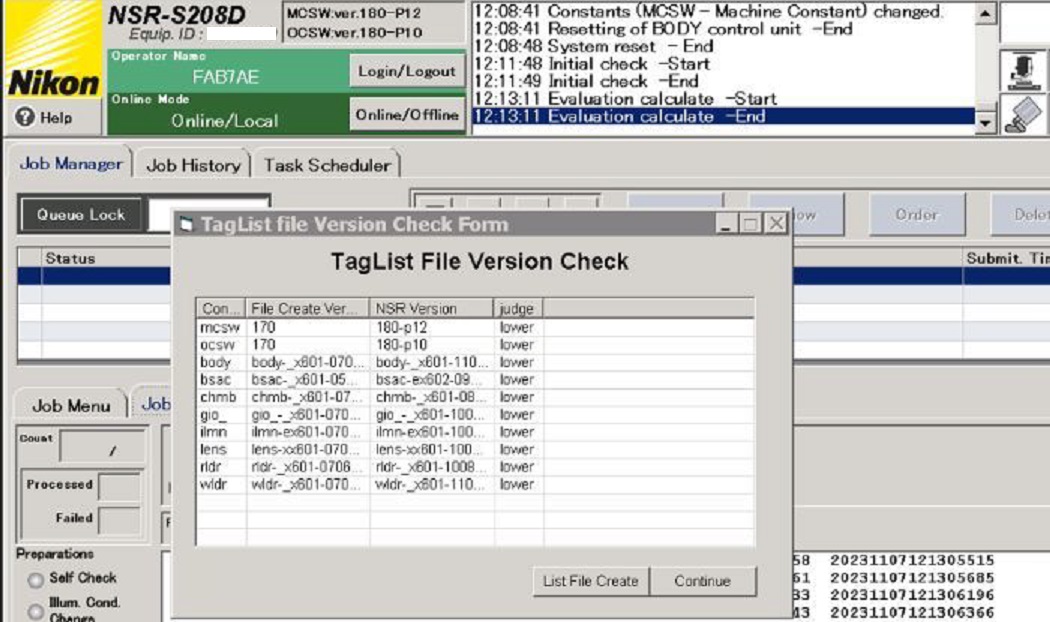Select the Job Menu tab

click(71, 406)
